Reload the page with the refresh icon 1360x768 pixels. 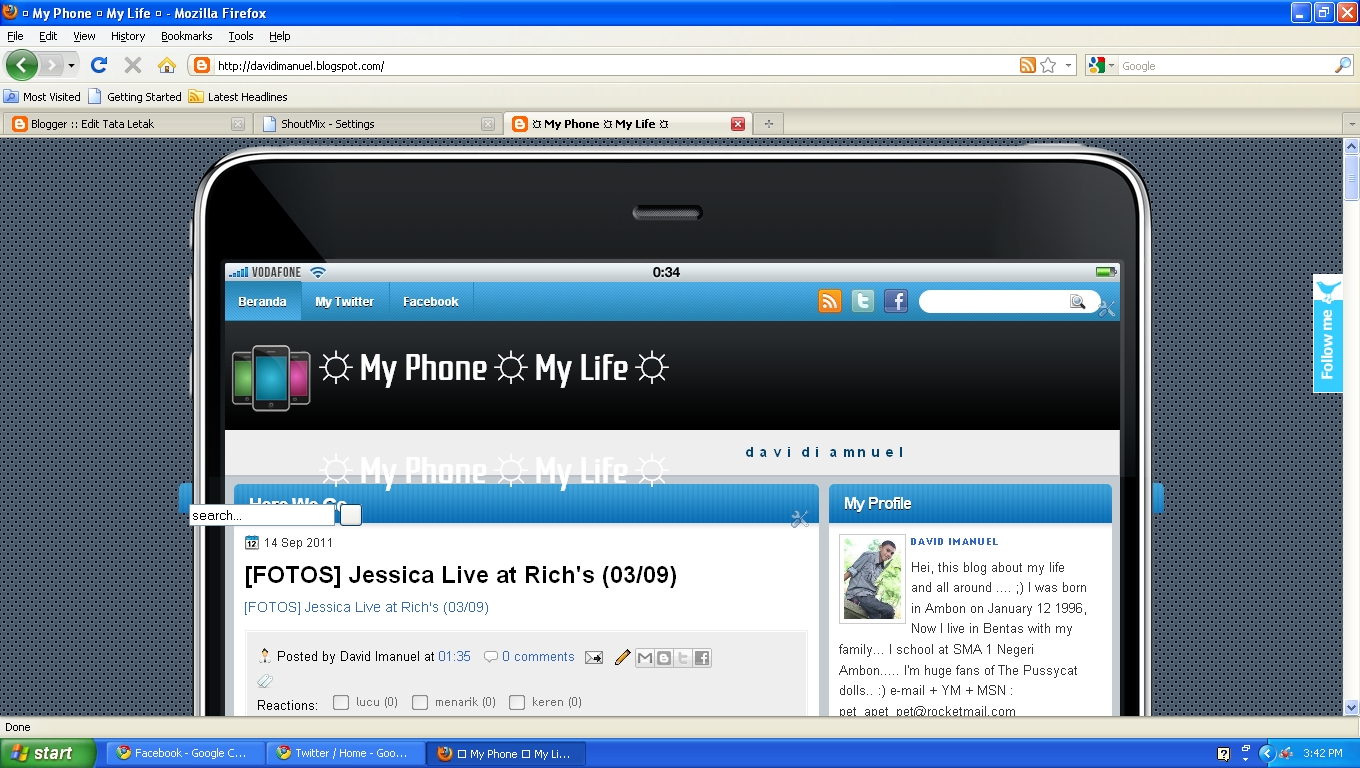[99, 65]
